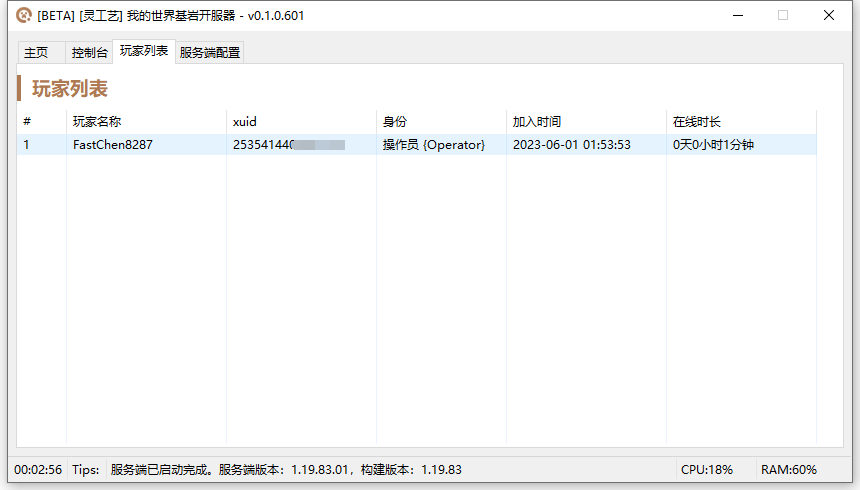860x490 pixels.
Task: Click the app logo icon in title bar
Action: tap(23, 15)
